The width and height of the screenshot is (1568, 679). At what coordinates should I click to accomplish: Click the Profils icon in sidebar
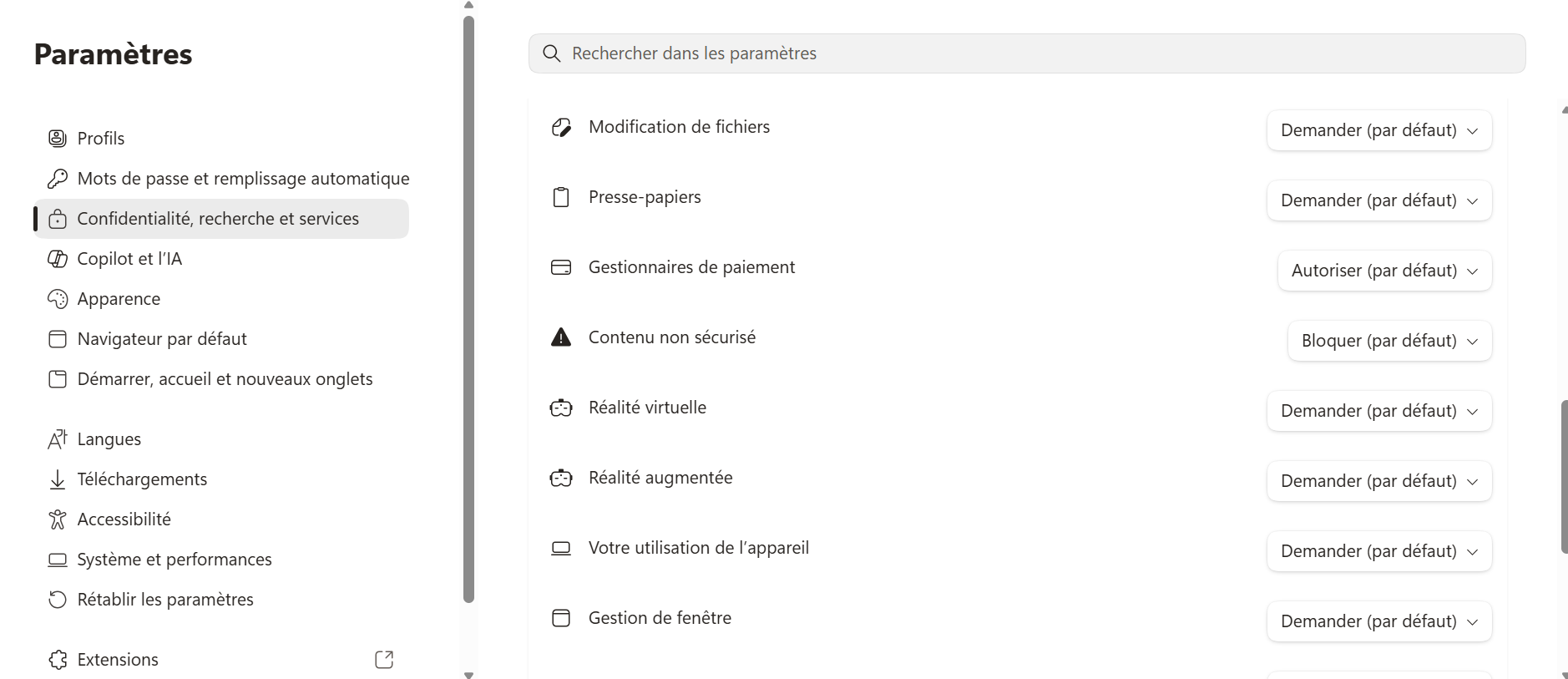coord(58,139)
